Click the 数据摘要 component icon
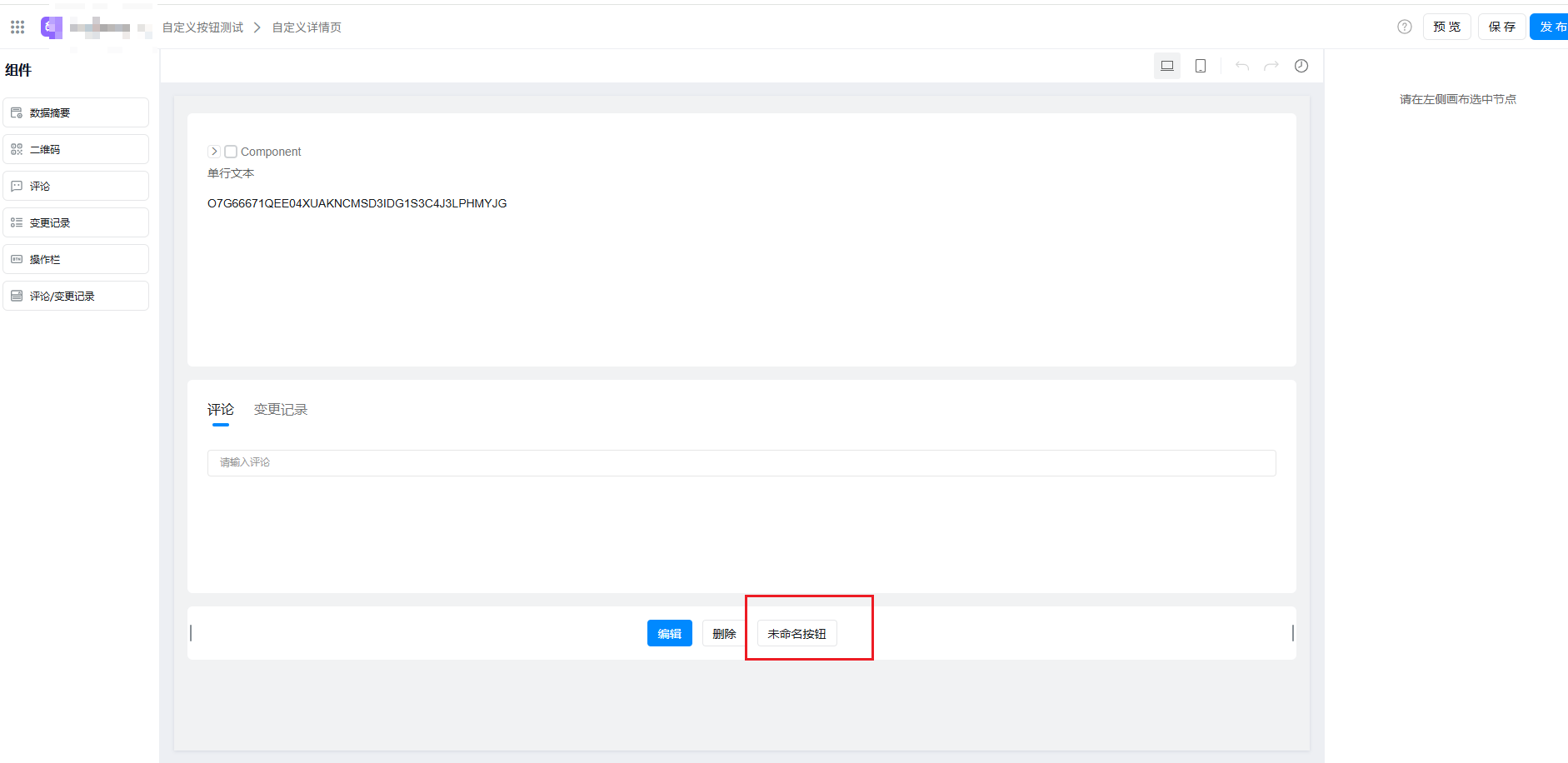Image resolution: width=1568 pixels, height=763 pixels. pos(17,112)
